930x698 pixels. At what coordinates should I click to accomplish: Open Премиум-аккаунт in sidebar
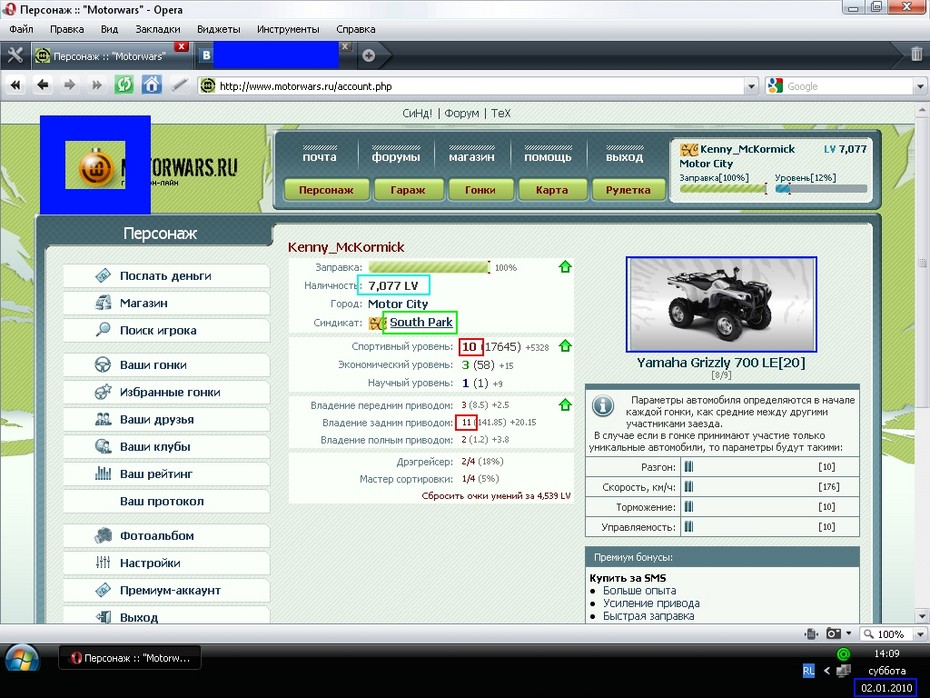(x=167, y=590)
